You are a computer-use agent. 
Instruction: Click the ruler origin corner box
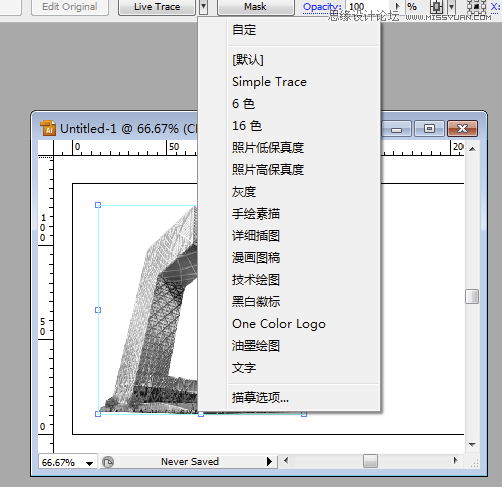pyautogui.click(x=46, y=148)
